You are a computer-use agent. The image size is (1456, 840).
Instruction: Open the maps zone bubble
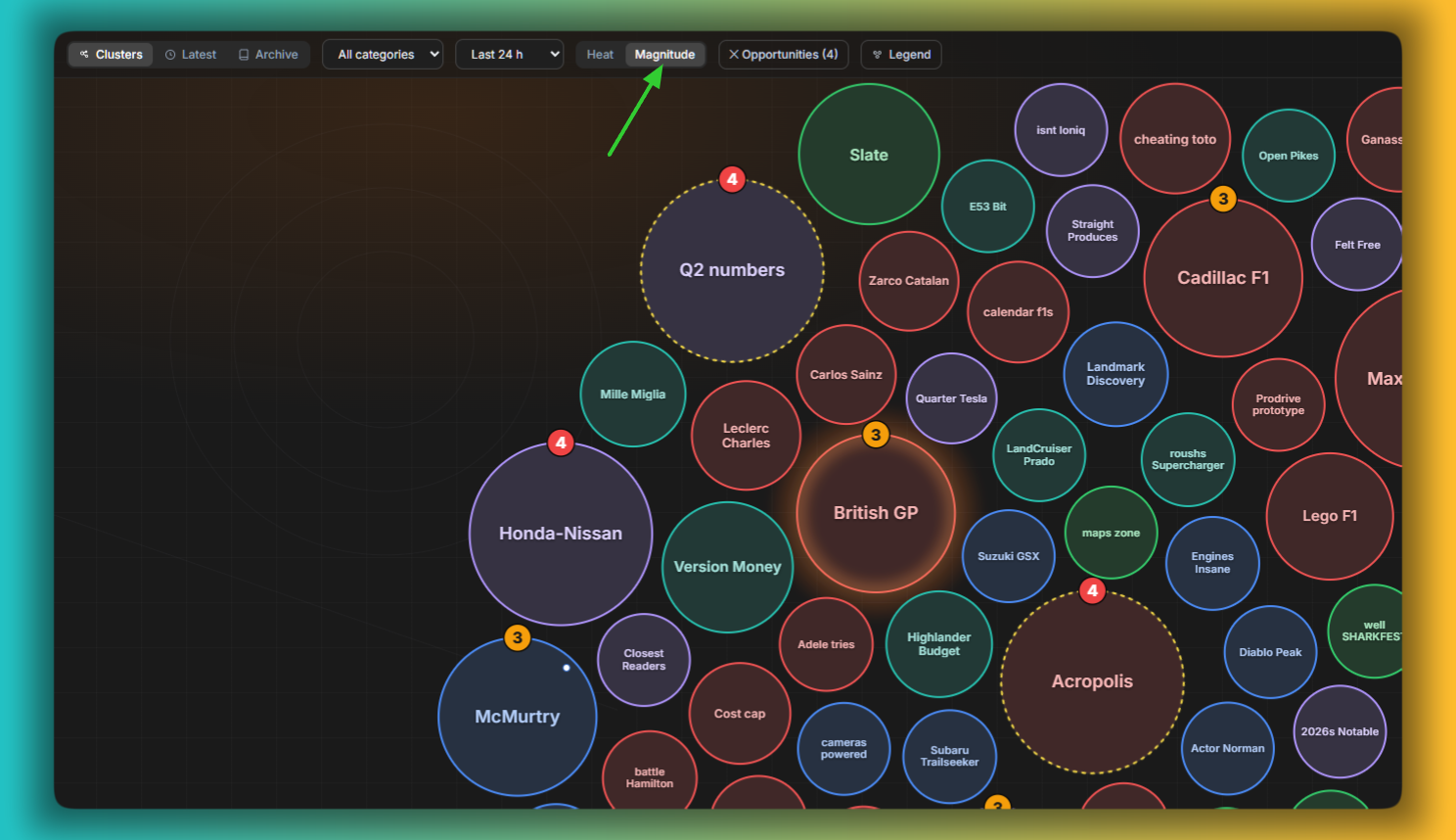[x=1111, y=533]
